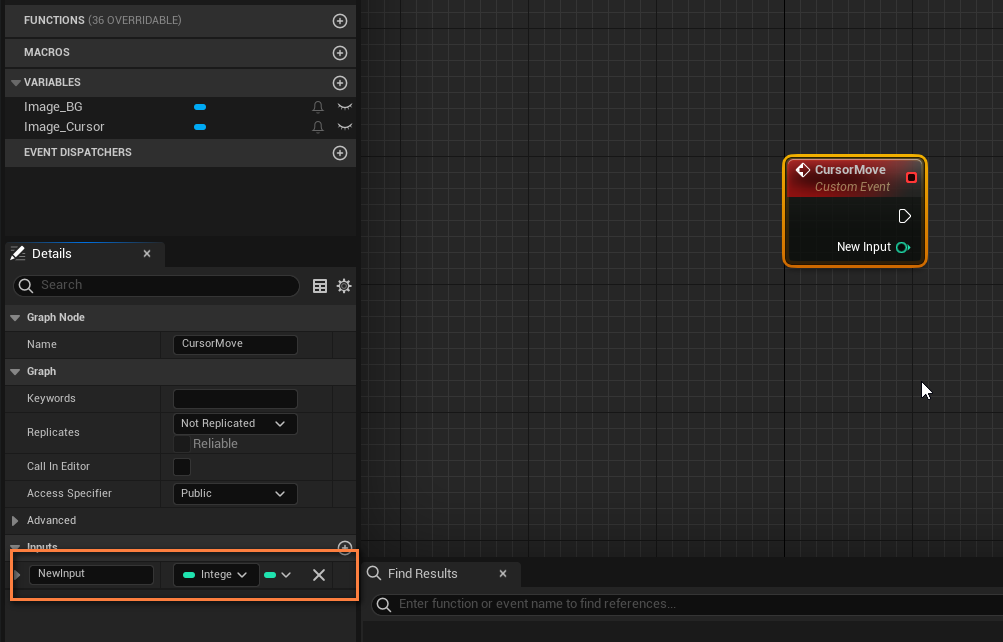Click the find references search box
Image resolution: width=1003 pixels, height=642 pixels.
click(x=688, y=604)
